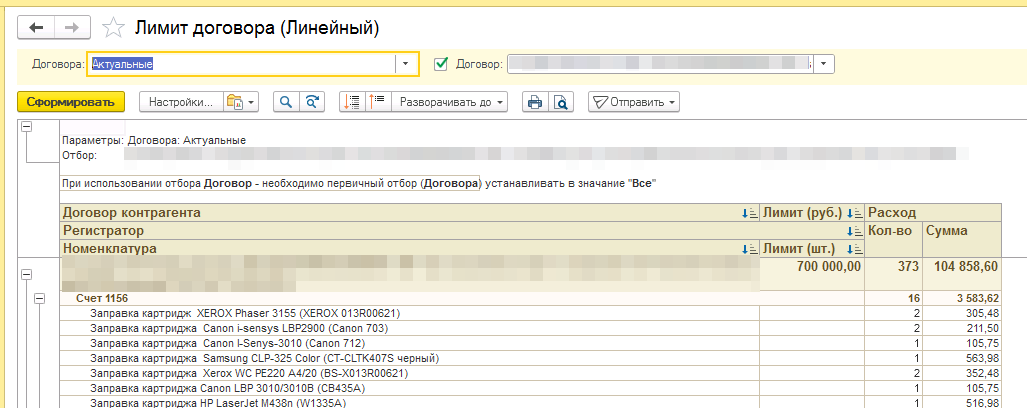
Task: Add report to favorites with star
Action: tap(115, 27)
